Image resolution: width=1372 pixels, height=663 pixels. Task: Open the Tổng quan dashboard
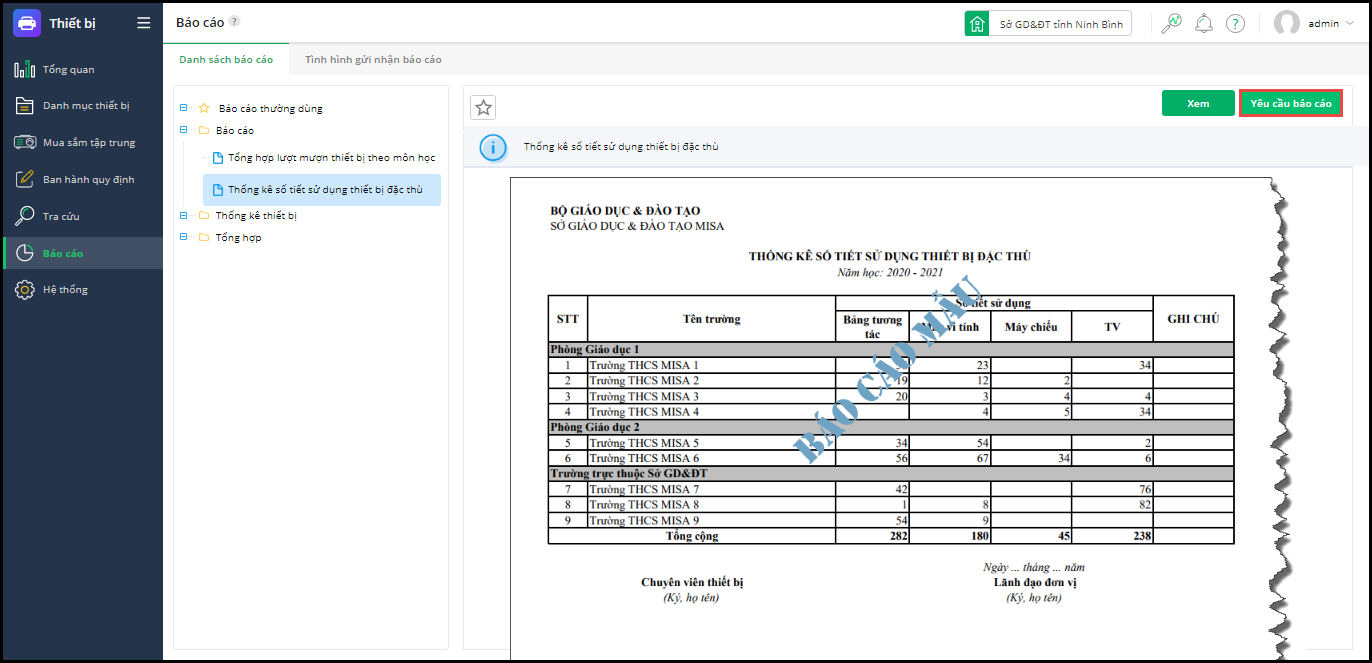68,70
